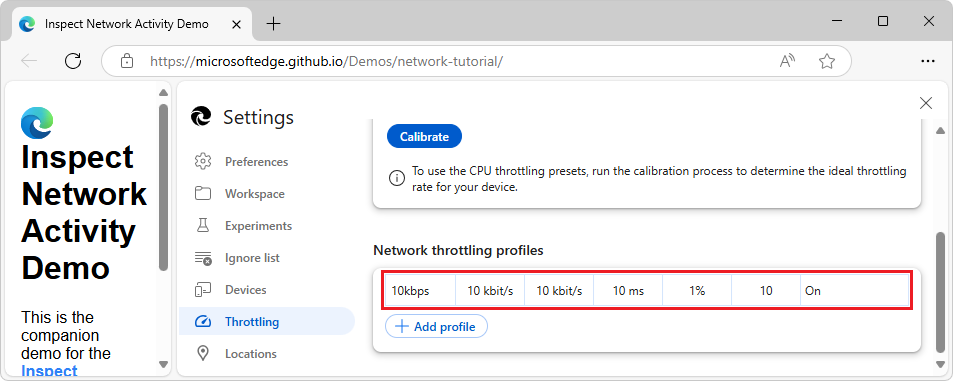Click the Devices icon
953x381 pixels.
(x=202, y=290)
